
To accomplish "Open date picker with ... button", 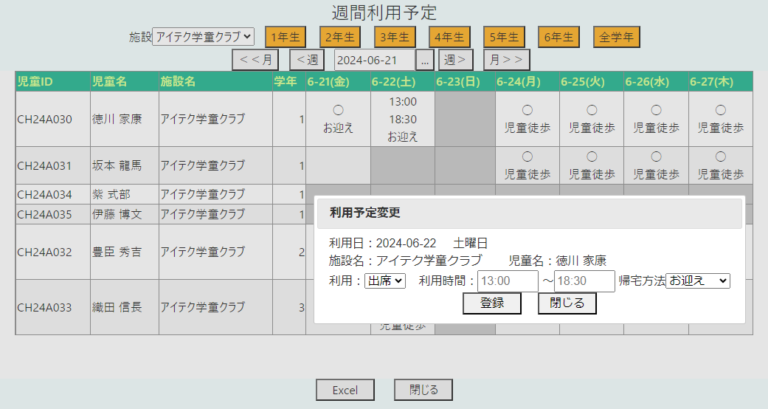I will [x=425, y=60].
